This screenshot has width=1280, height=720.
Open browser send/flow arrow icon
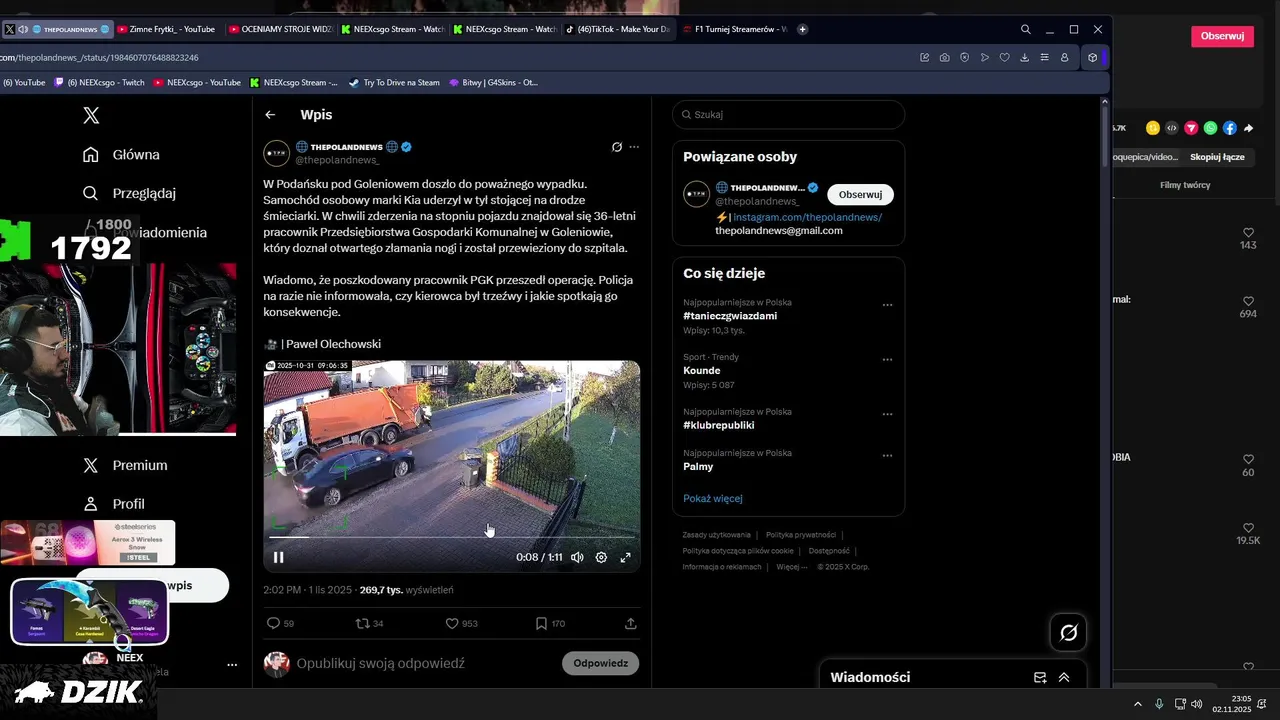click(985, 58)
